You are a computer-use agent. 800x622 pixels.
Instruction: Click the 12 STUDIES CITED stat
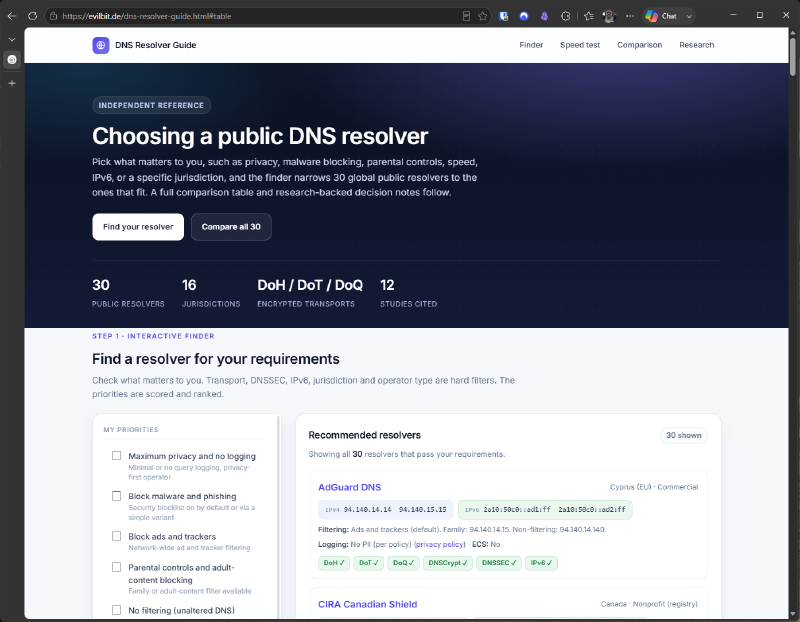coord(408,292)
